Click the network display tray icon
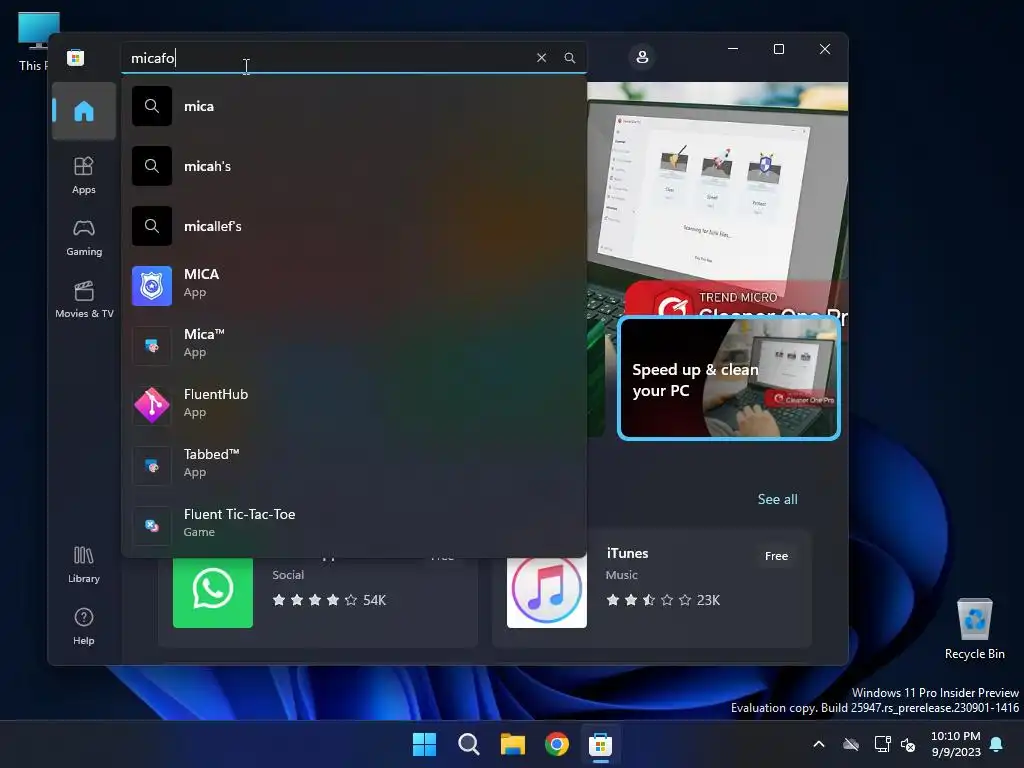 (x=882, y=744)
